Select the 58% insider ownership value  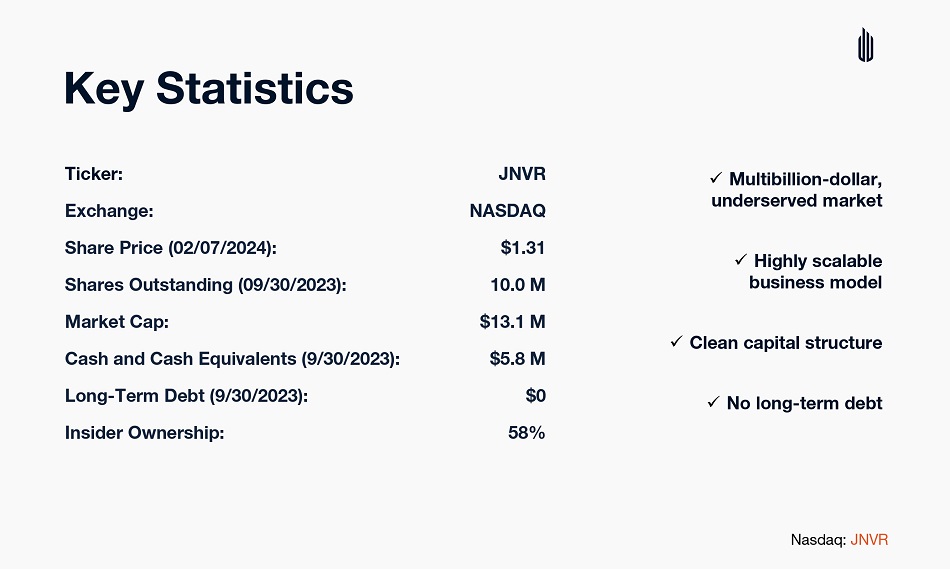[x=526, y=432]
